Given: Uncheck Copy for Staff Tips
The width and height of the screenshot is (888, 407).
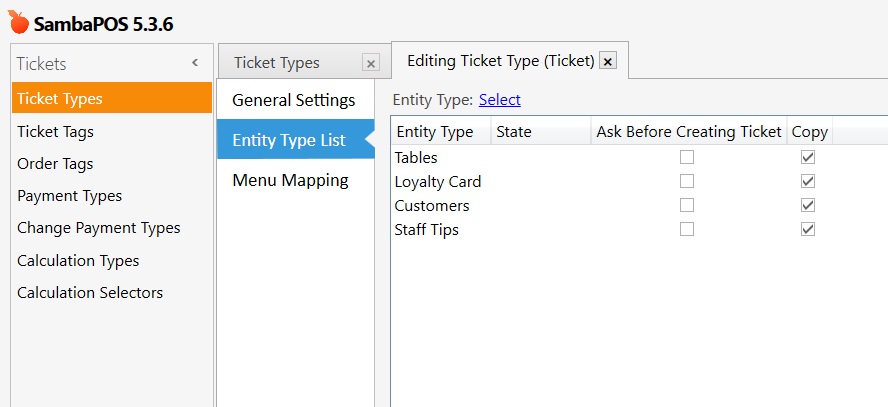Looking at the screenshot, I should [x=808, y=229].
